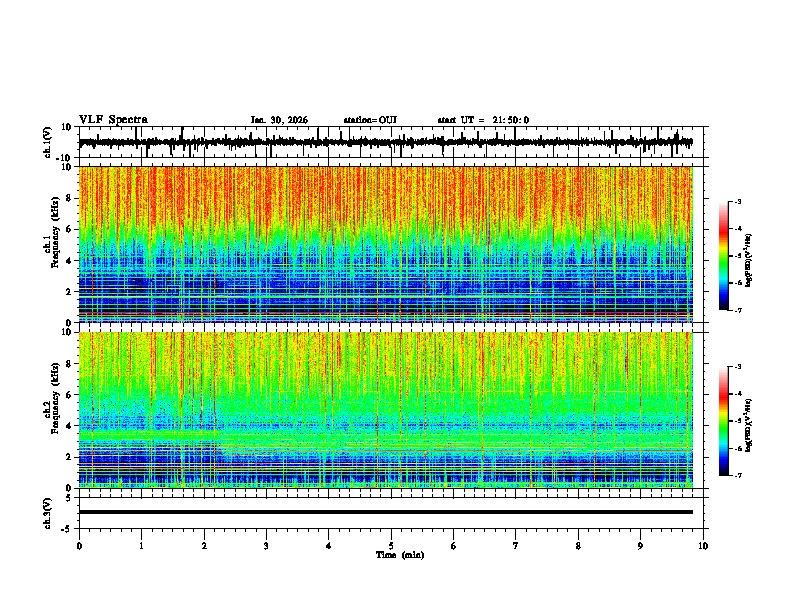Click the ch.1 color bar "log(PSD)(V²/Hz)" label
The height and width of the screenshot is (612, 792).
[749, 260]
